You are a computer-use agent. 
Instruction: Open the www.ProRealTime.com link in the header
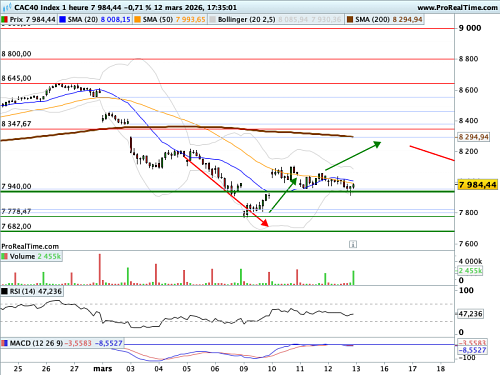tap(457, 7)
